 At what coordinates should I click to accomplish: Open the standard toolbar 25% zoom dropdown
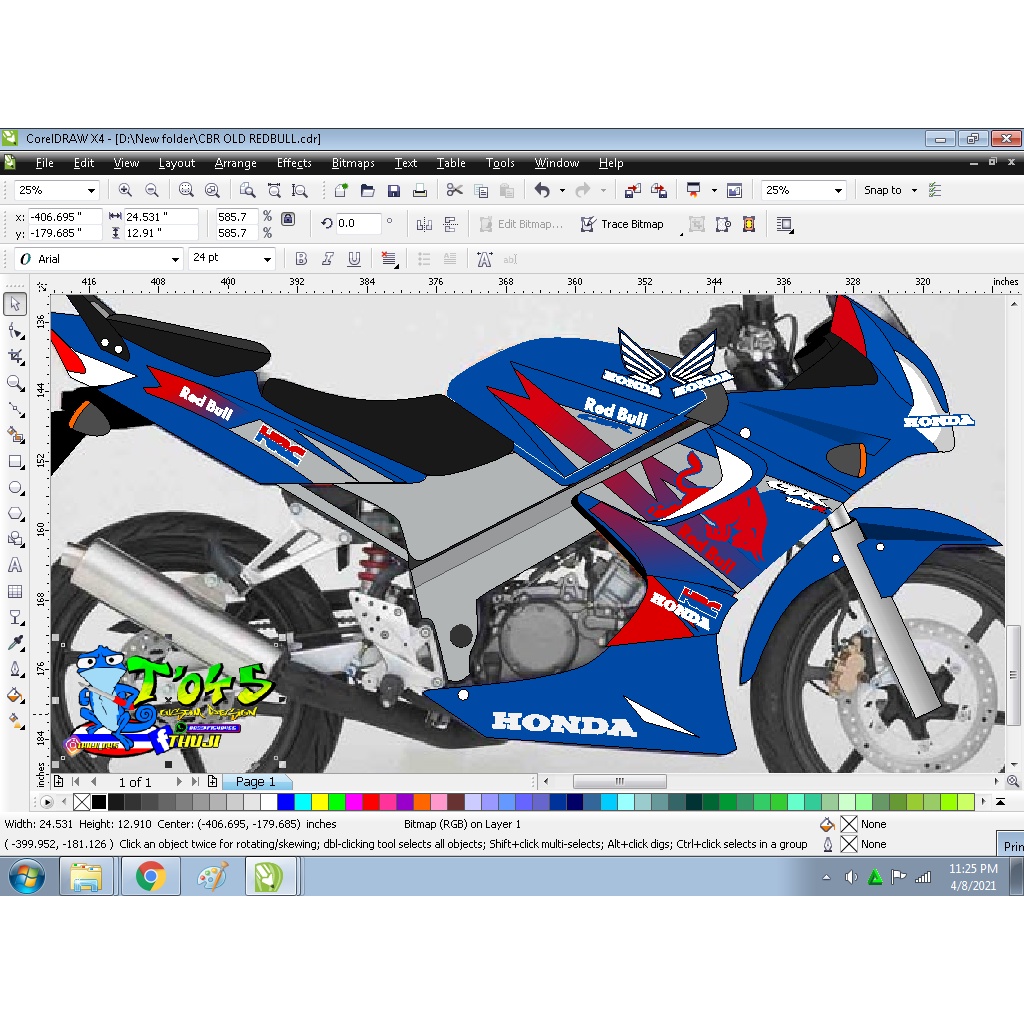click(839, 191)
